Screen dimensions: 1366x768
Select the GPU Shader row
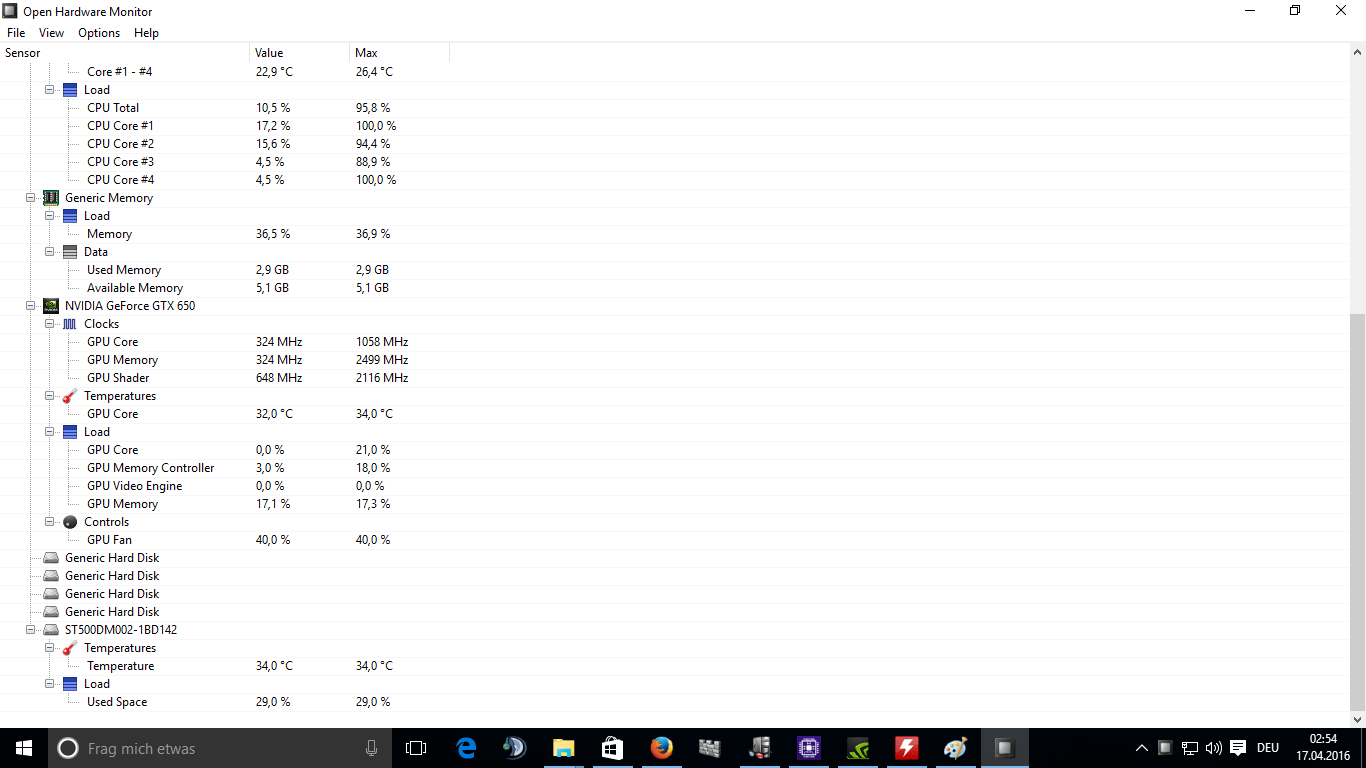click(675, 378)
